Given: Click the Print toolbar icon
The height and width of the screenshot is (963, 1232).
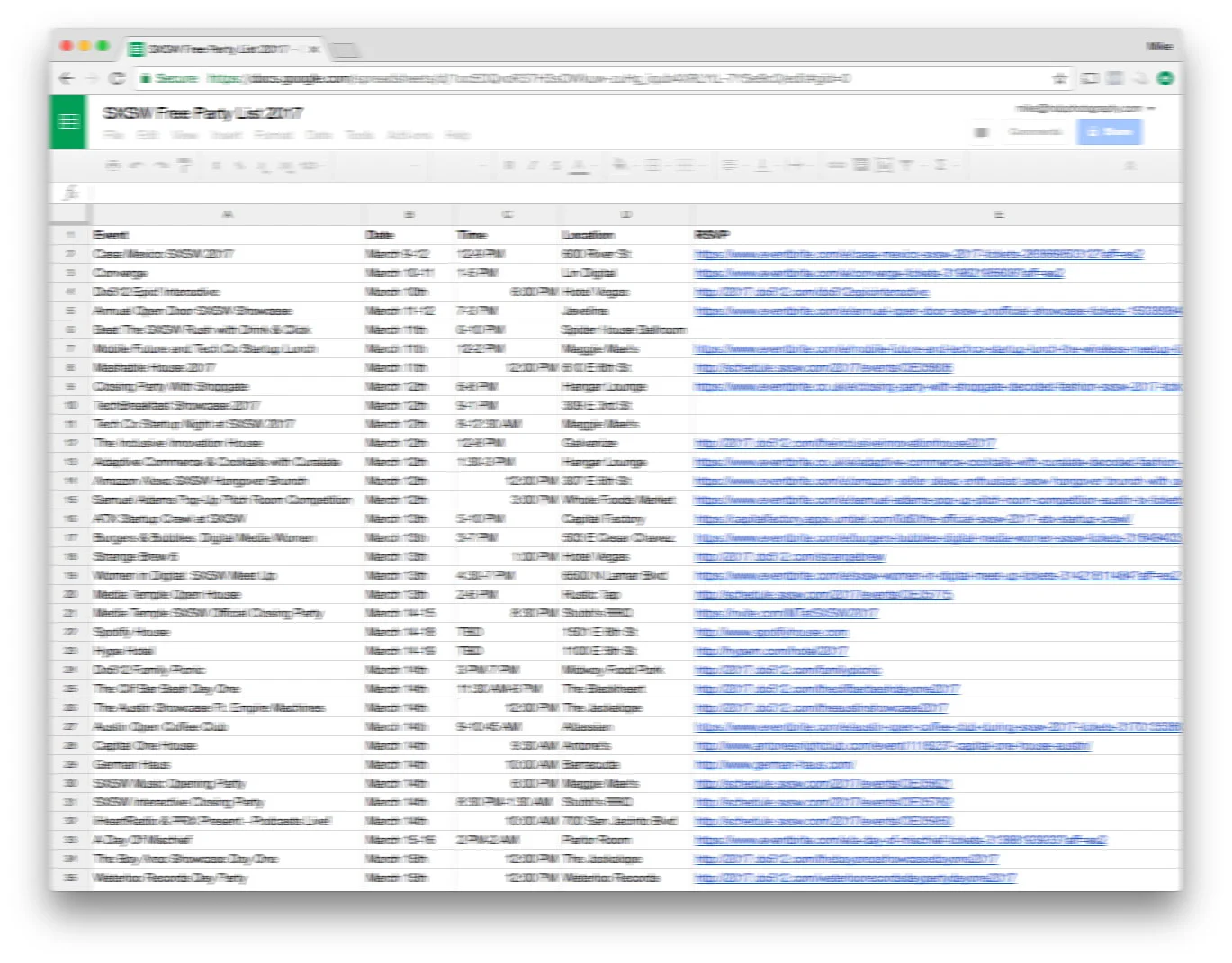Looking at the screenshot, I should [113, 166].
